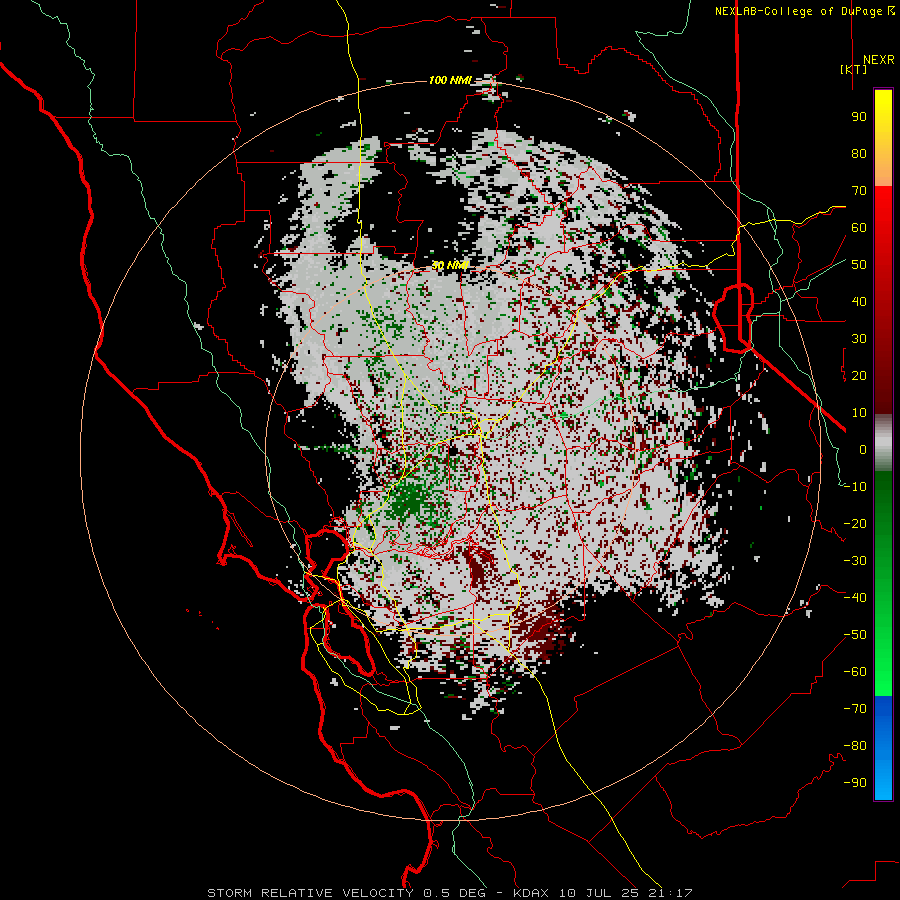Click the -50 value on the velocity legend
Screen dimensions: 900x900
click(x=855, y=635)
